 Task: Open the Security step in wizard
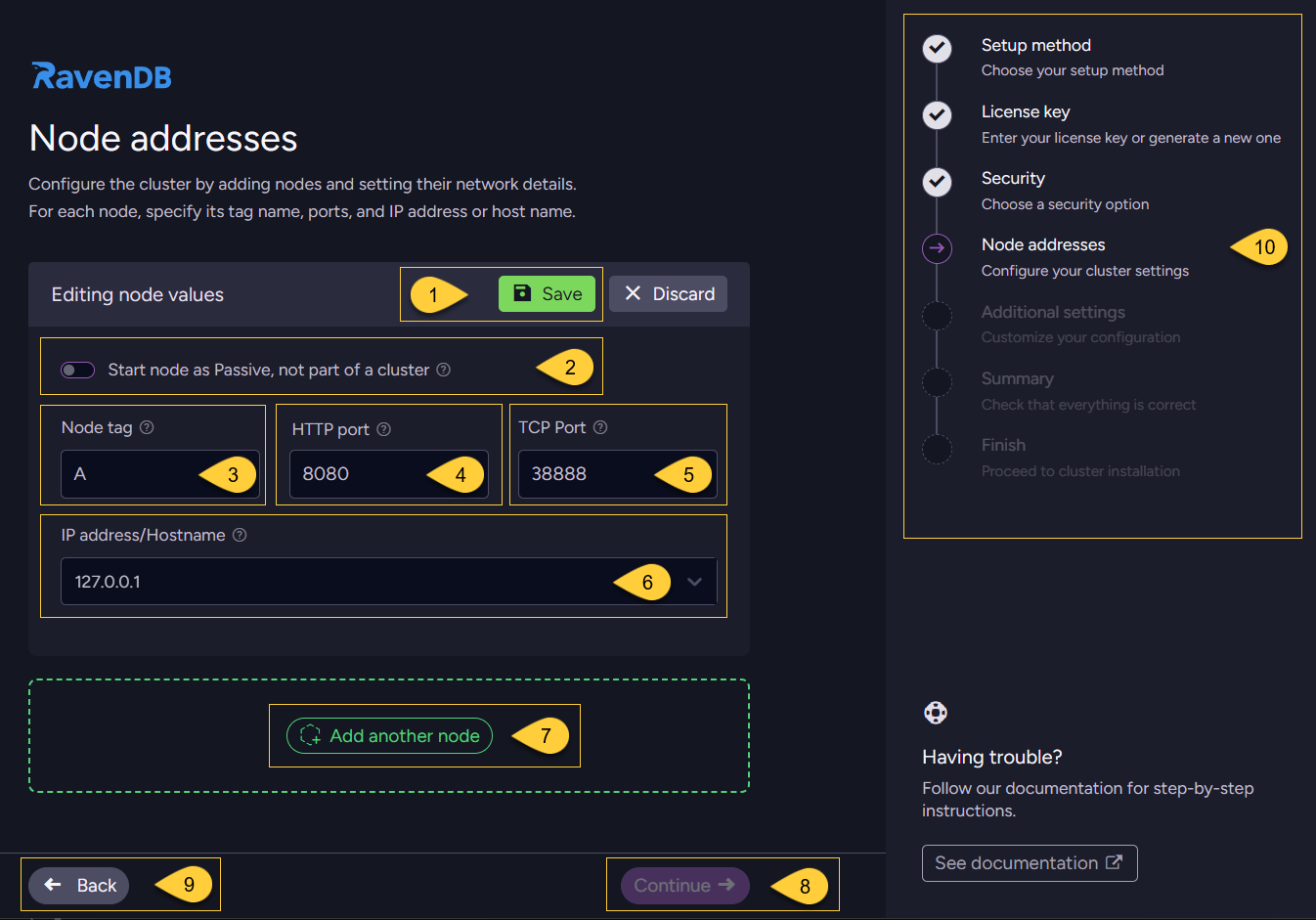tap(1013, 179)
